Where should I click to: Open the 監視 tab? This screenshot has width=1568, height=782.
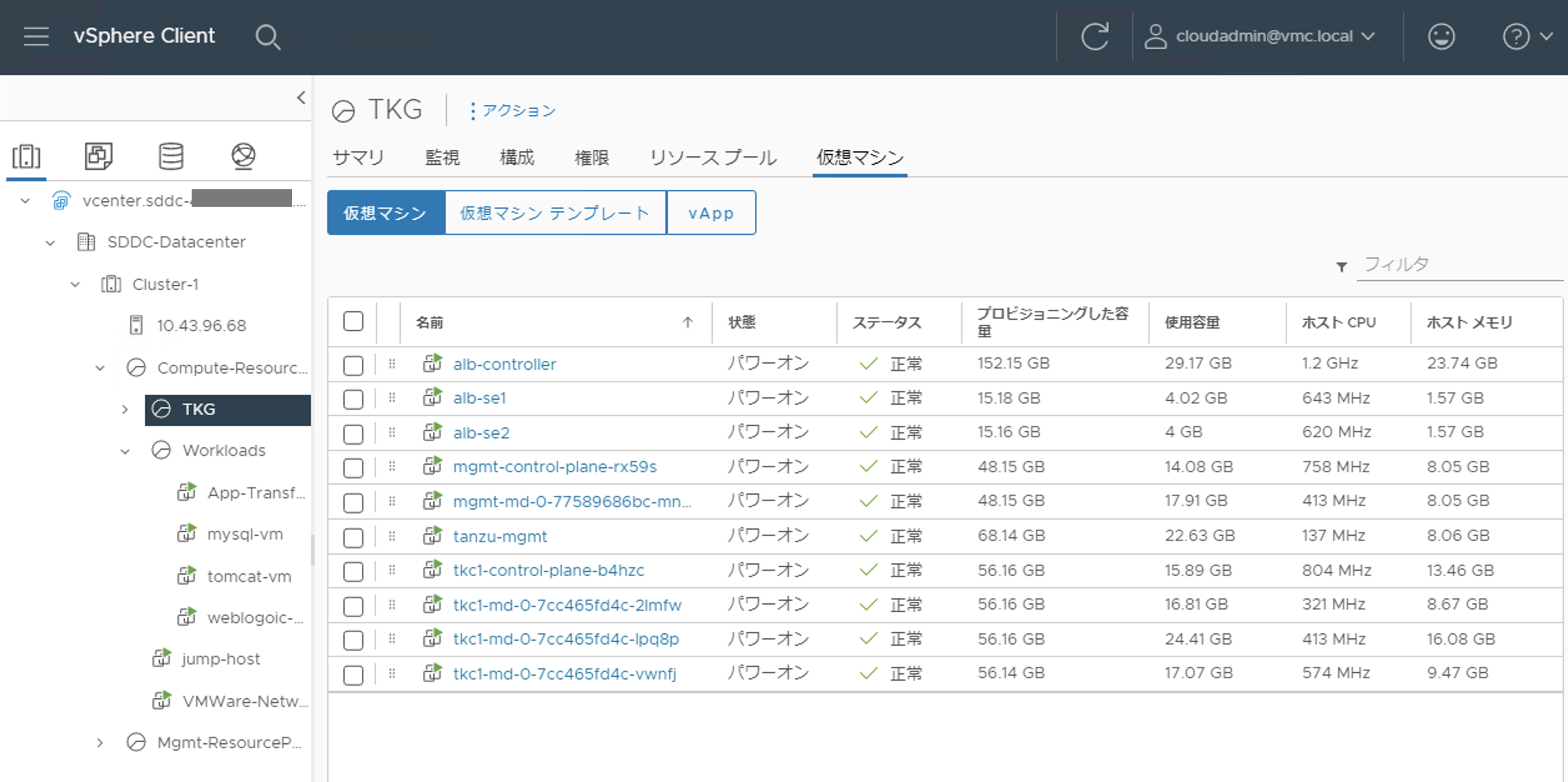[442, 157]
